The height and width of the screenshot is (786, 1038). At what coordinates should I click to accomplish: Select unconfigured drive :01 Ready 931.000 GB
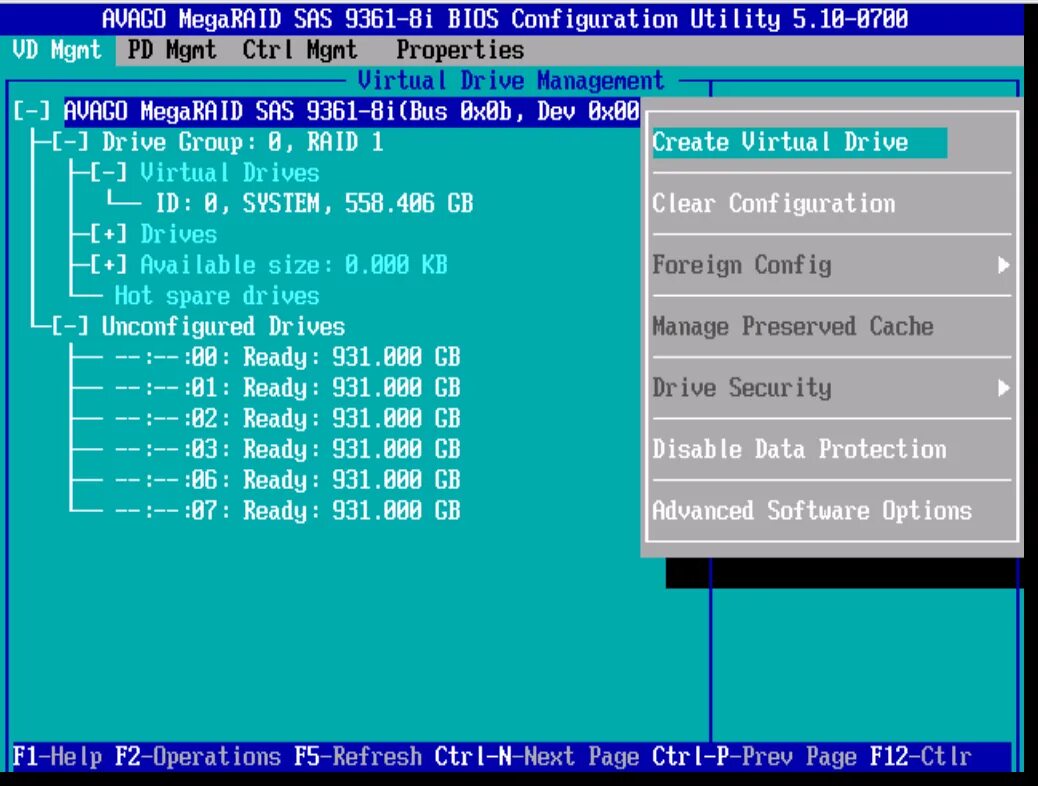(x=287, y=387)
